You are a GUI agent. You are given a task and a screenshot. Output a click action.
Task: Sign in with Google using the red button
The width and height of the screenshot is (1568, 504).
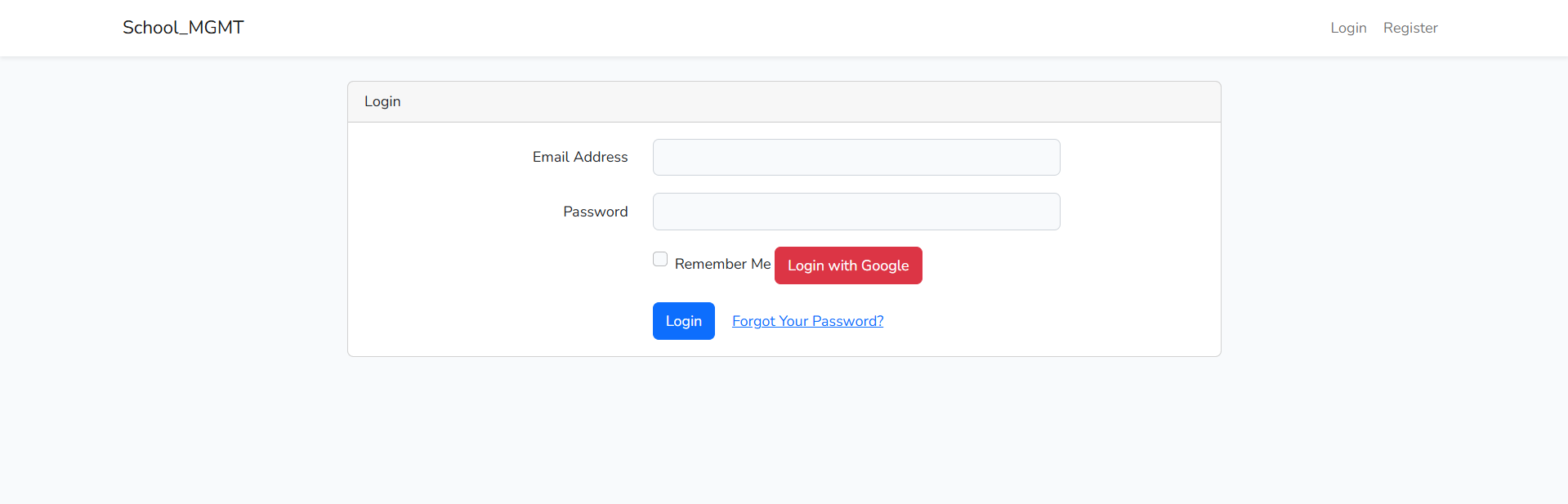[x=847, y=265]
